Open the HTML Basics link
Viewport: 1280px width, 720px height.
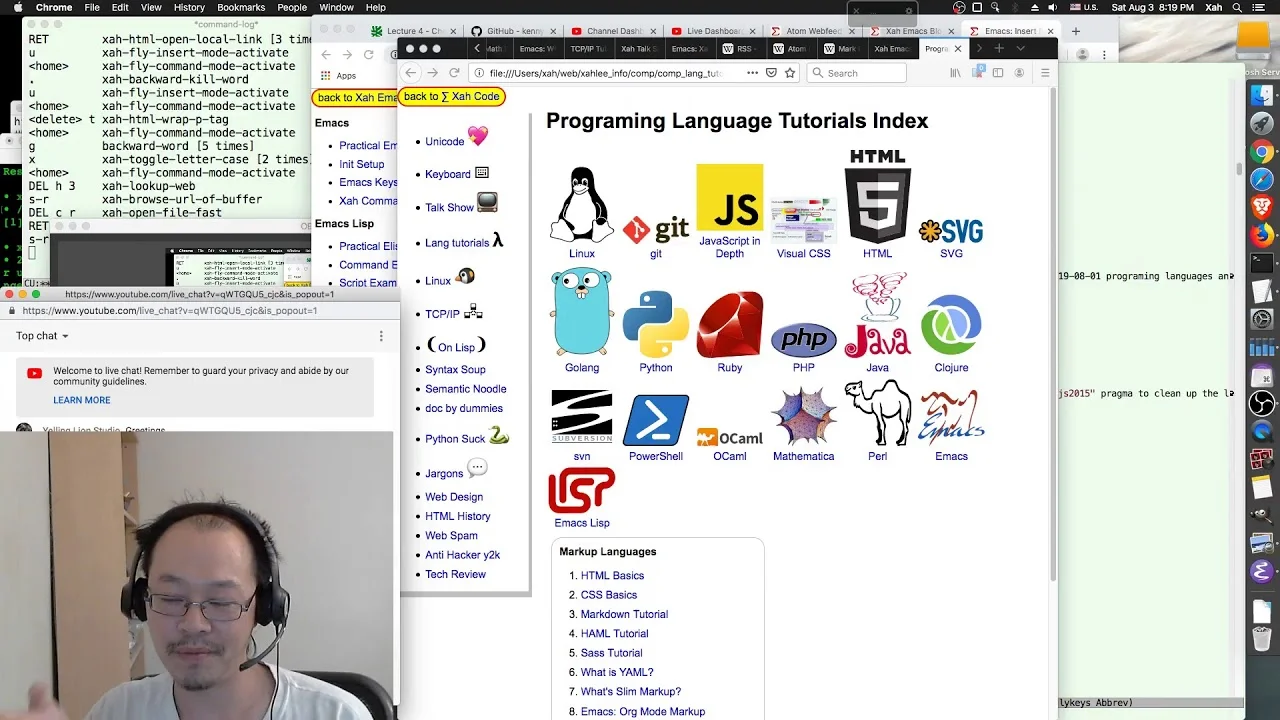point(612,576)
